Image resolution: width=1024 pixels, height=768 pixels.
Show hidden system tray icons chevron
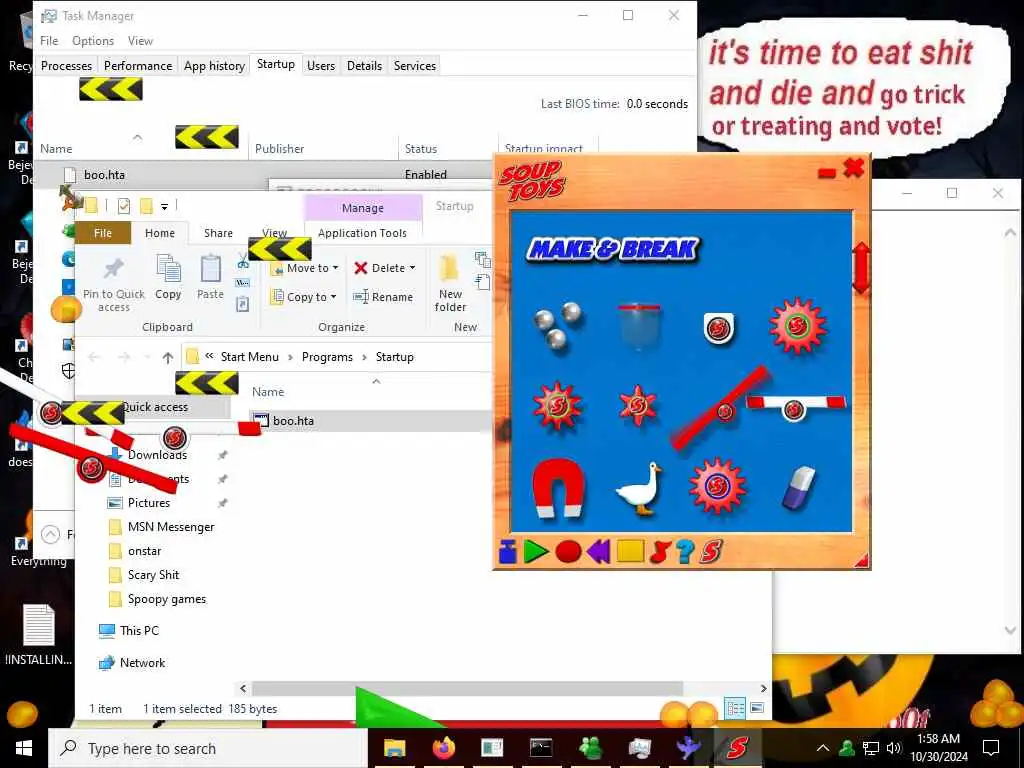click(823, 748)
